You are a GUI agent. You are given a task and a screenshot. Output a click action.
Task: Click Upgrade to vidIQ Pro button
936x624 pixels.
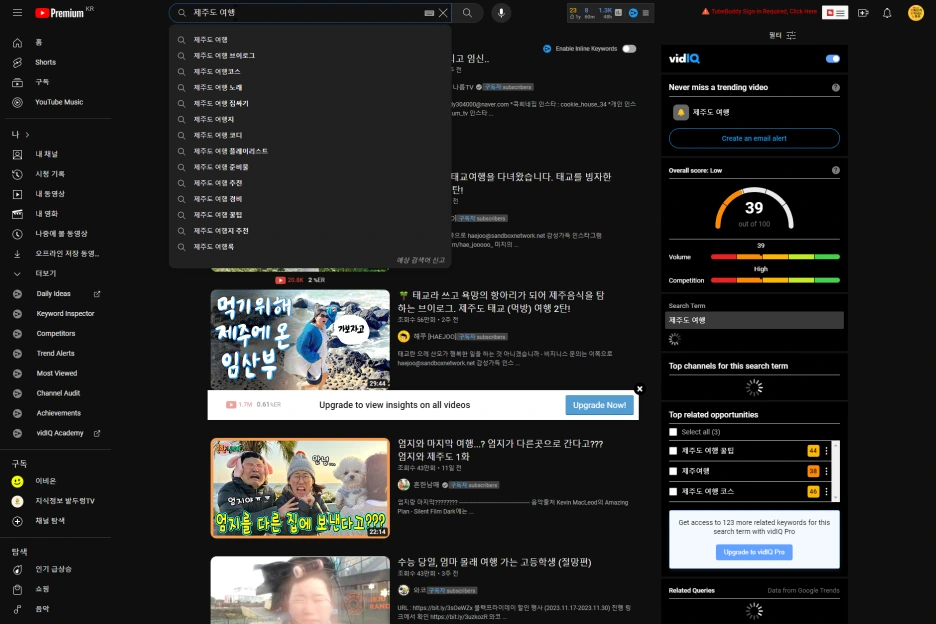click(x=754, y=552)
